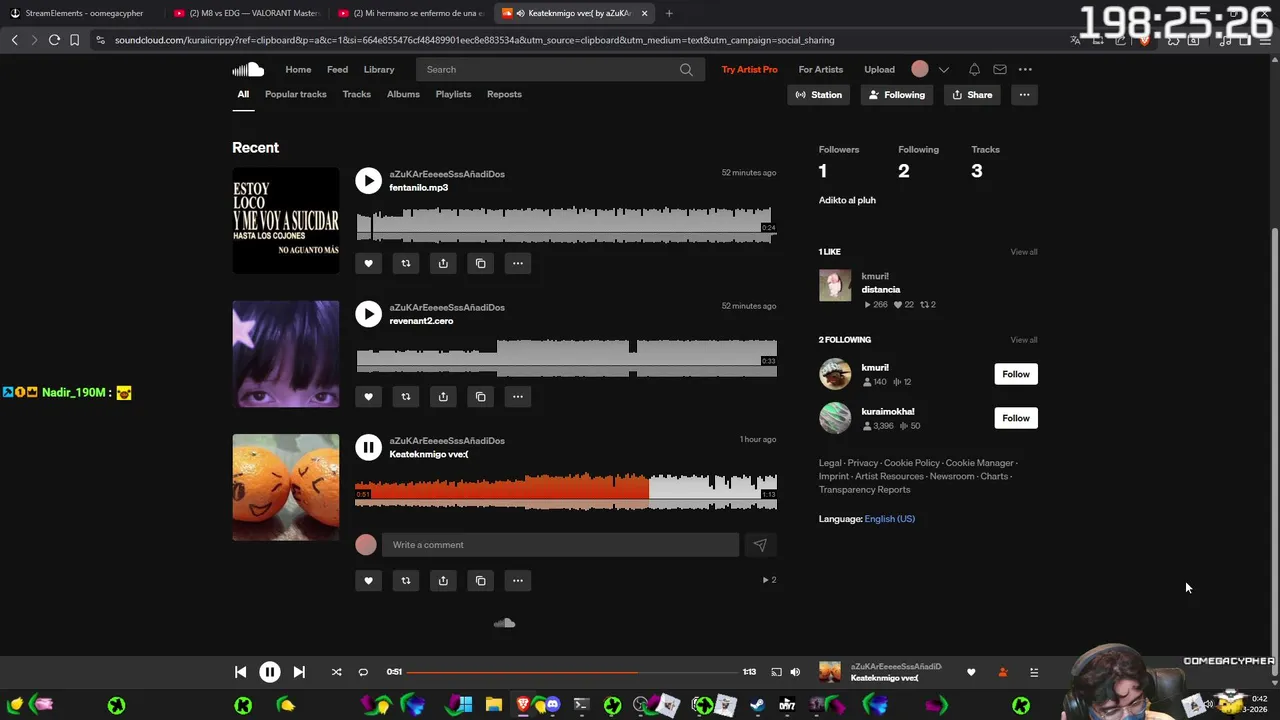
Task: Repost the Keateknmigo vve:( track
Action: 406,580
